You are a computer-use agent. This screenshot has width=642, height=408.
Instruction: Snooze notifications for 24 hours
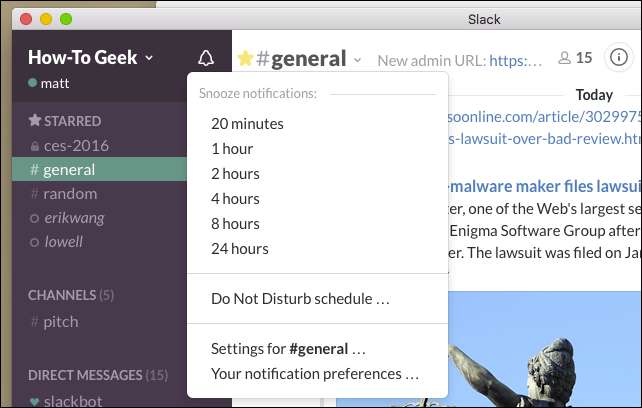point(240,249)
